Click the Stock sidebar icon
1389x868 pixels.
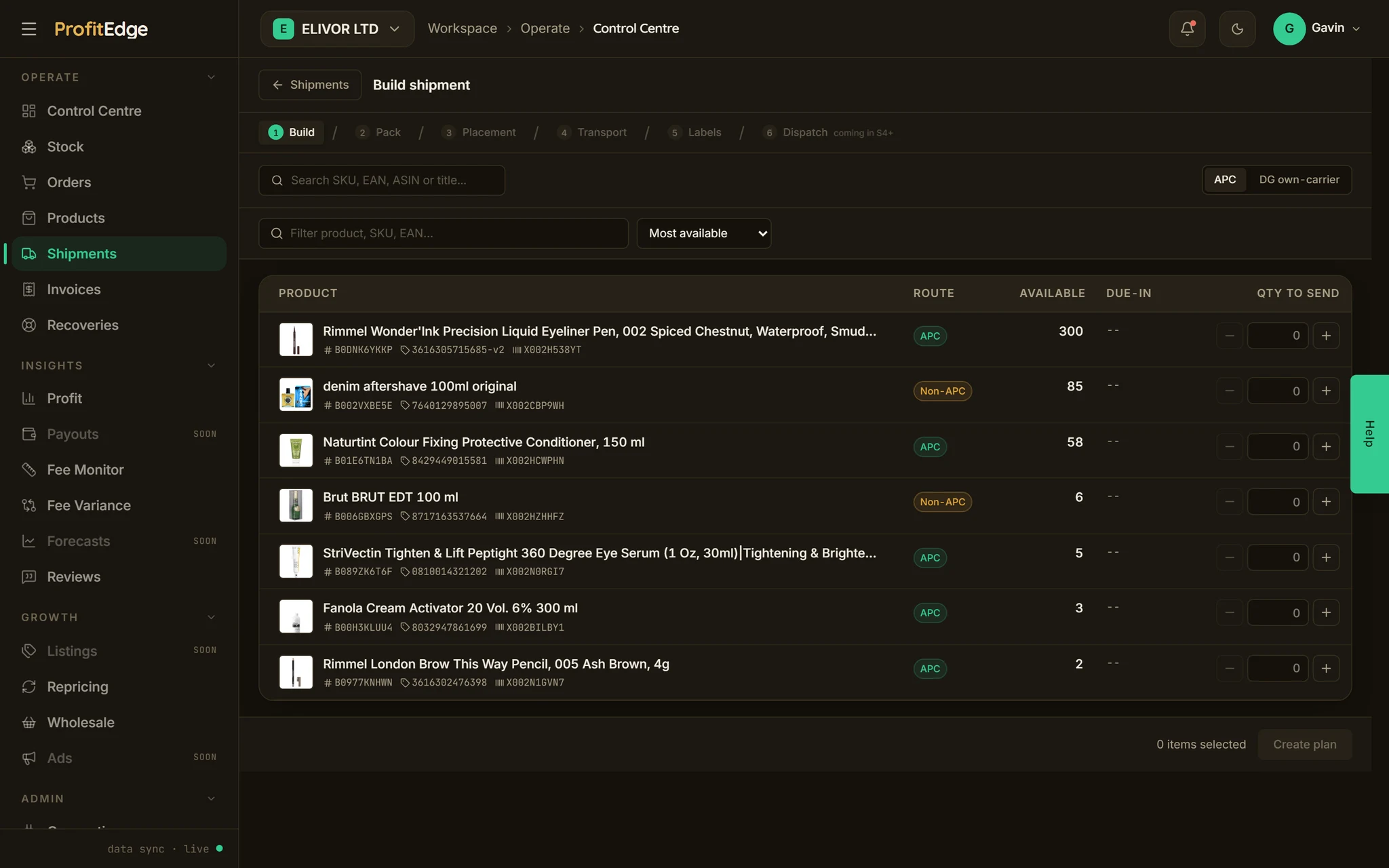[28, 146]
